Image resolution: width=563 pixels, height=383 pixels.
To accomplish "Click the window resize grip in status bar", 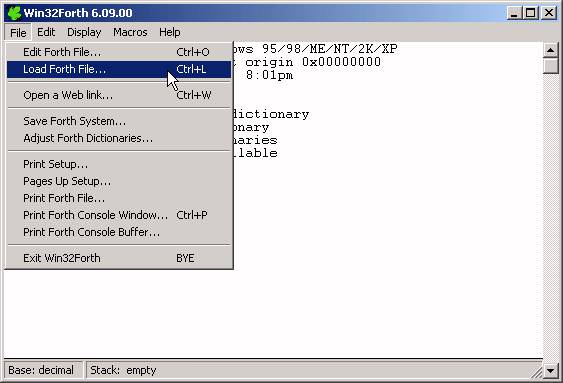I will (x=536, y=373).
